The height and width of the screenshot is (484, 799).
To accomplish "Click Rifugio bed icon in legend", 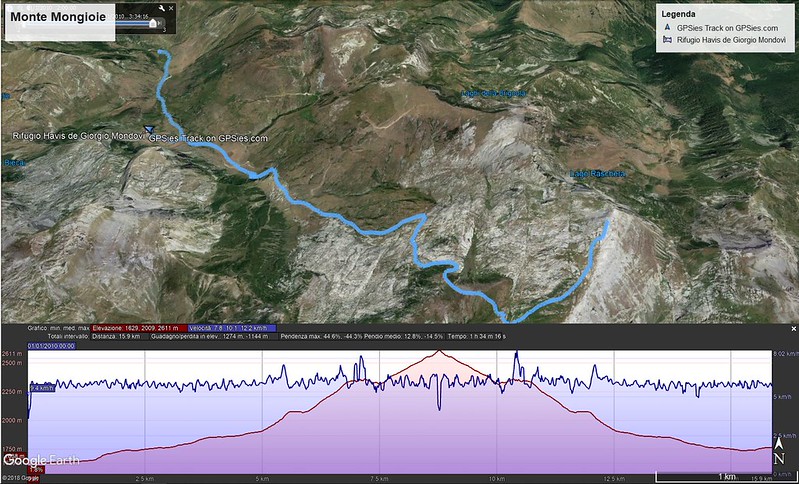I will (667, 40).
